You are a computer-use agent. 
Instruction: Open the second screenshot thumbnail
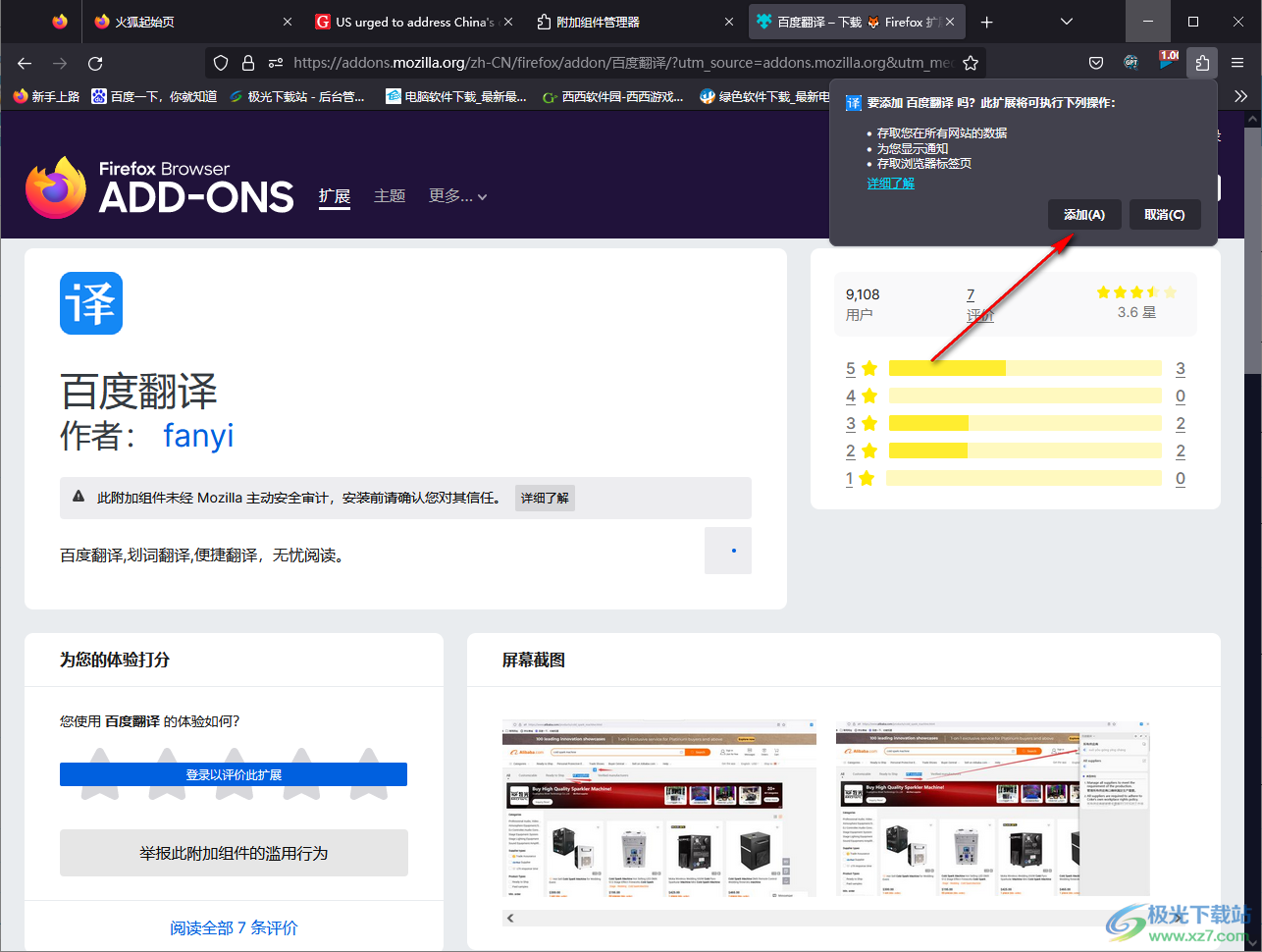click(993, 809)
